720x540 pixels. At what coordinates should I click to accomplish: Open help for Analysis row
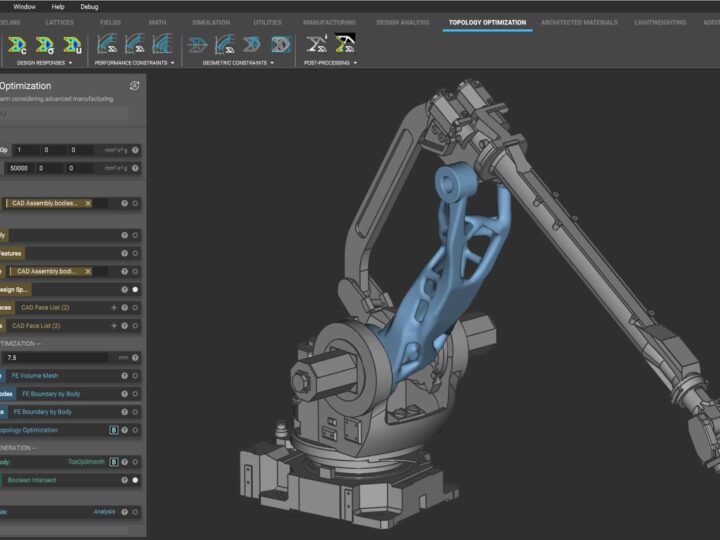(124, 512)
